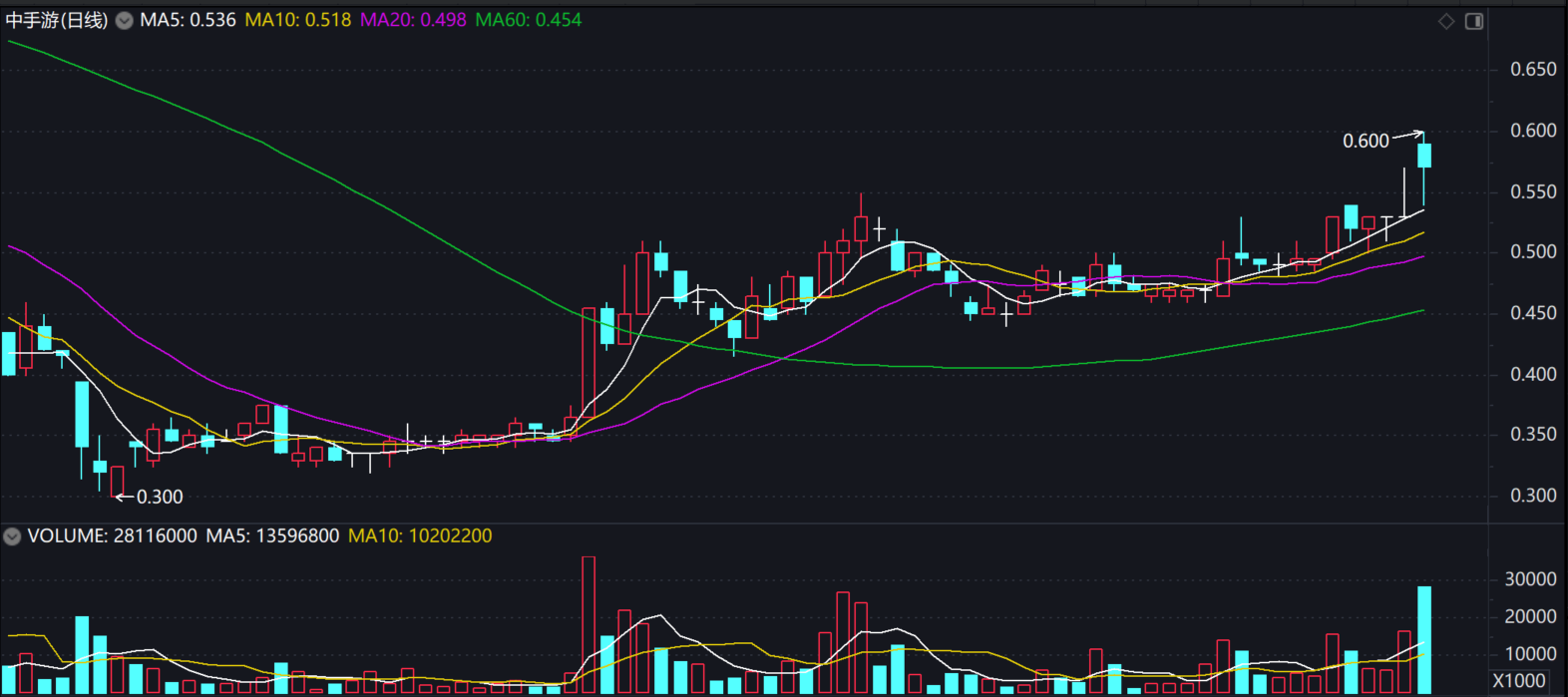Select the MA20: 0.498 indicator label

[x=413, y=20]
